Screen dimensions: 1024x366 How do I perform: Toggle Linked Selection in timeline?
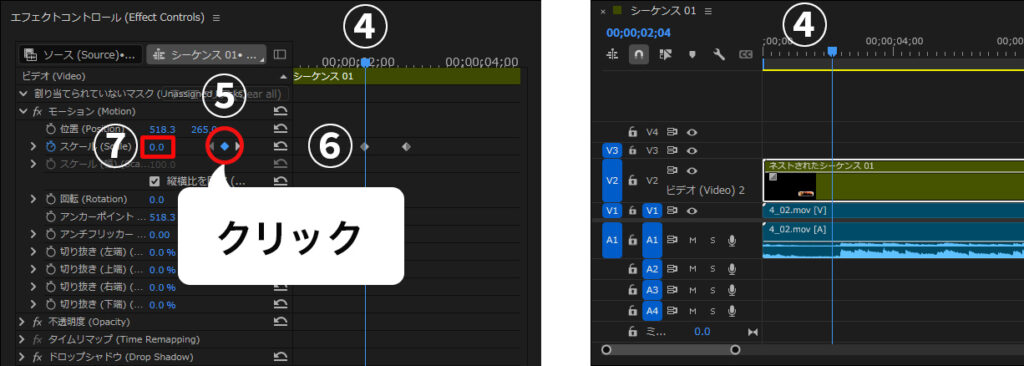[x=665, y=55]
